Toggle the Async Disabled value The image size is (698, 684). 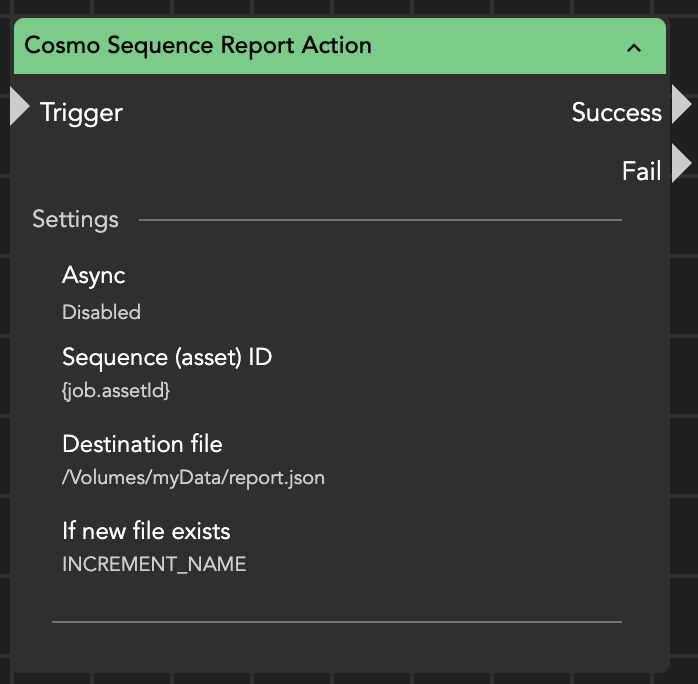coord(101,312)
